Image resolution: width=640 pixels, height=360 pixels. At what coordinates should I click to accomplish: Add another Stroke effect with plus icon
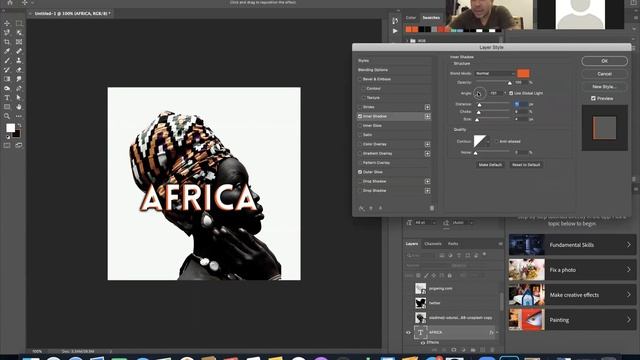(427, 107)
